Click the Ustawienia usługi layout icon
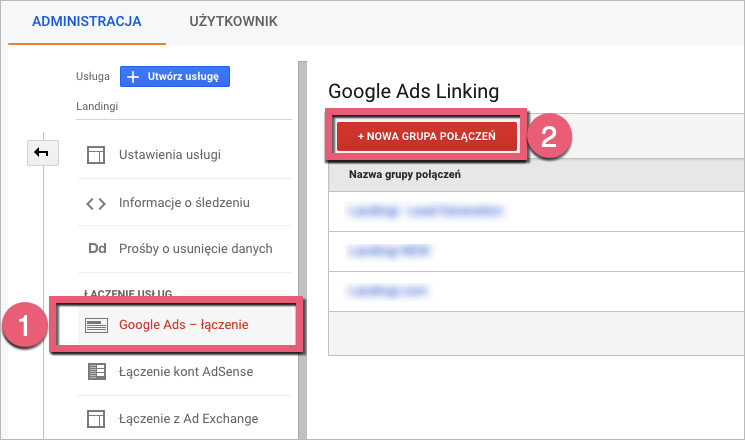Screen dimensions: 745x440 point(96,155)
